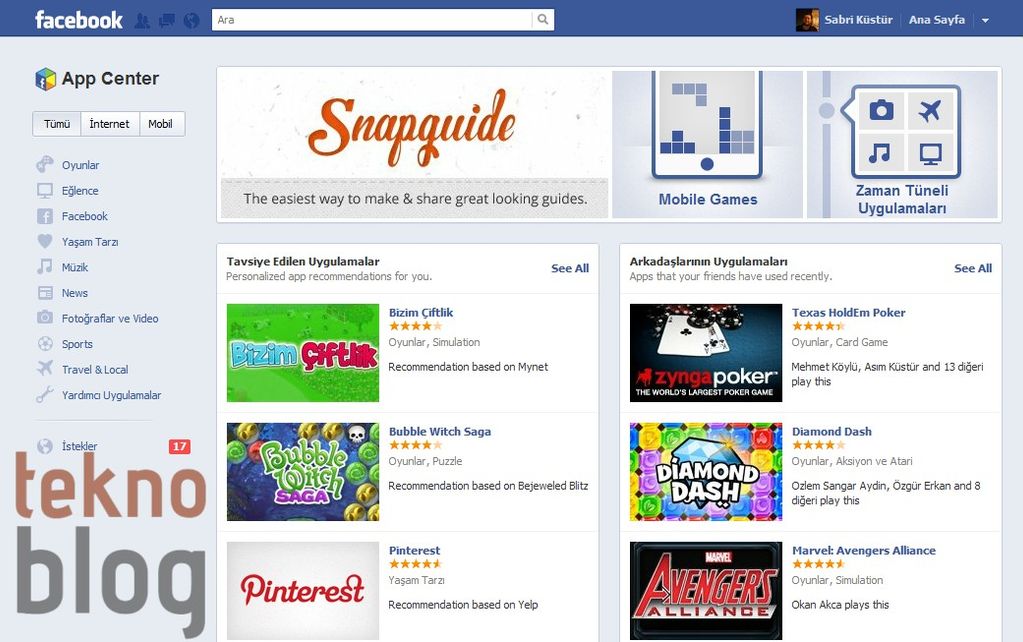
Task: Select the Oyunlar games category icon
Action: (x=45, y=164)
